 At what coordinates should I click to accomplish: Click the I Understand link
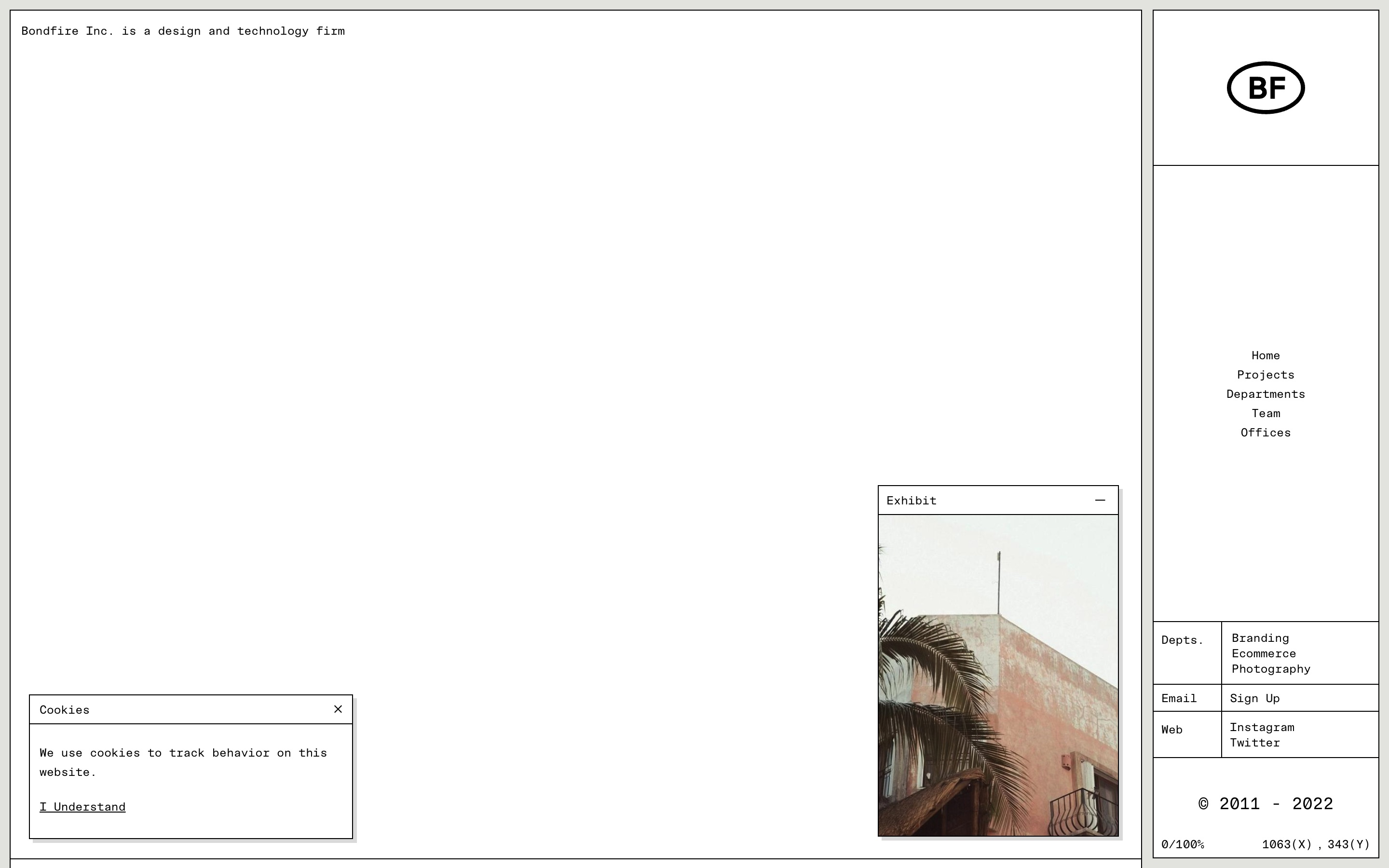point(82,807)
